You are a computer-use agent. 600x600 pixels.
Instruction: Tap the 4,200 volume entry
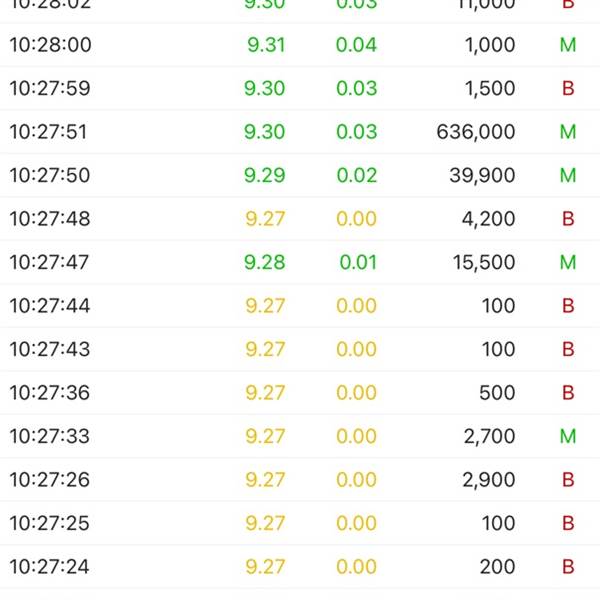tap(488, 219)
